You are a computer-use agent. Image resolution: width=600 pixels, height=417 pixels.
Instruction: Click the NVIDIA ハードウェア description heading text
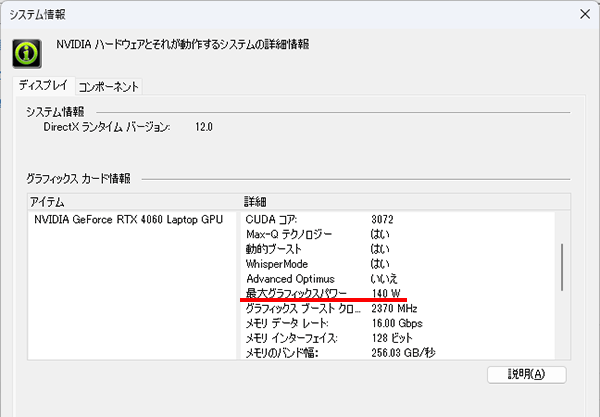[183, 44]
